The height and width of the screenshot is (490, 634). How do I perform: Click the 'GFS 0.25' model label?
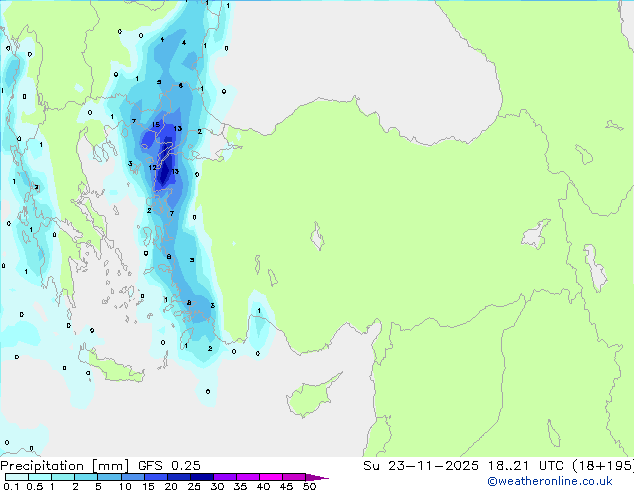click(x=169, y=466)
